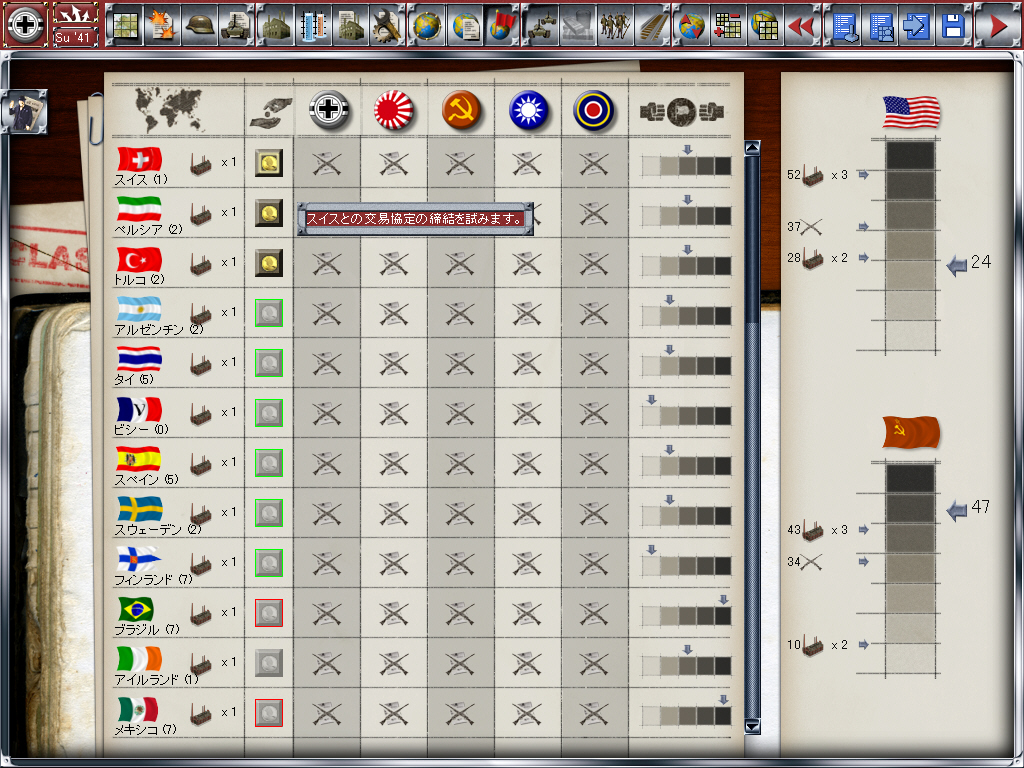Click the United States flag in right panel
Screen dimensions: 1024x768
pos(911,112)
